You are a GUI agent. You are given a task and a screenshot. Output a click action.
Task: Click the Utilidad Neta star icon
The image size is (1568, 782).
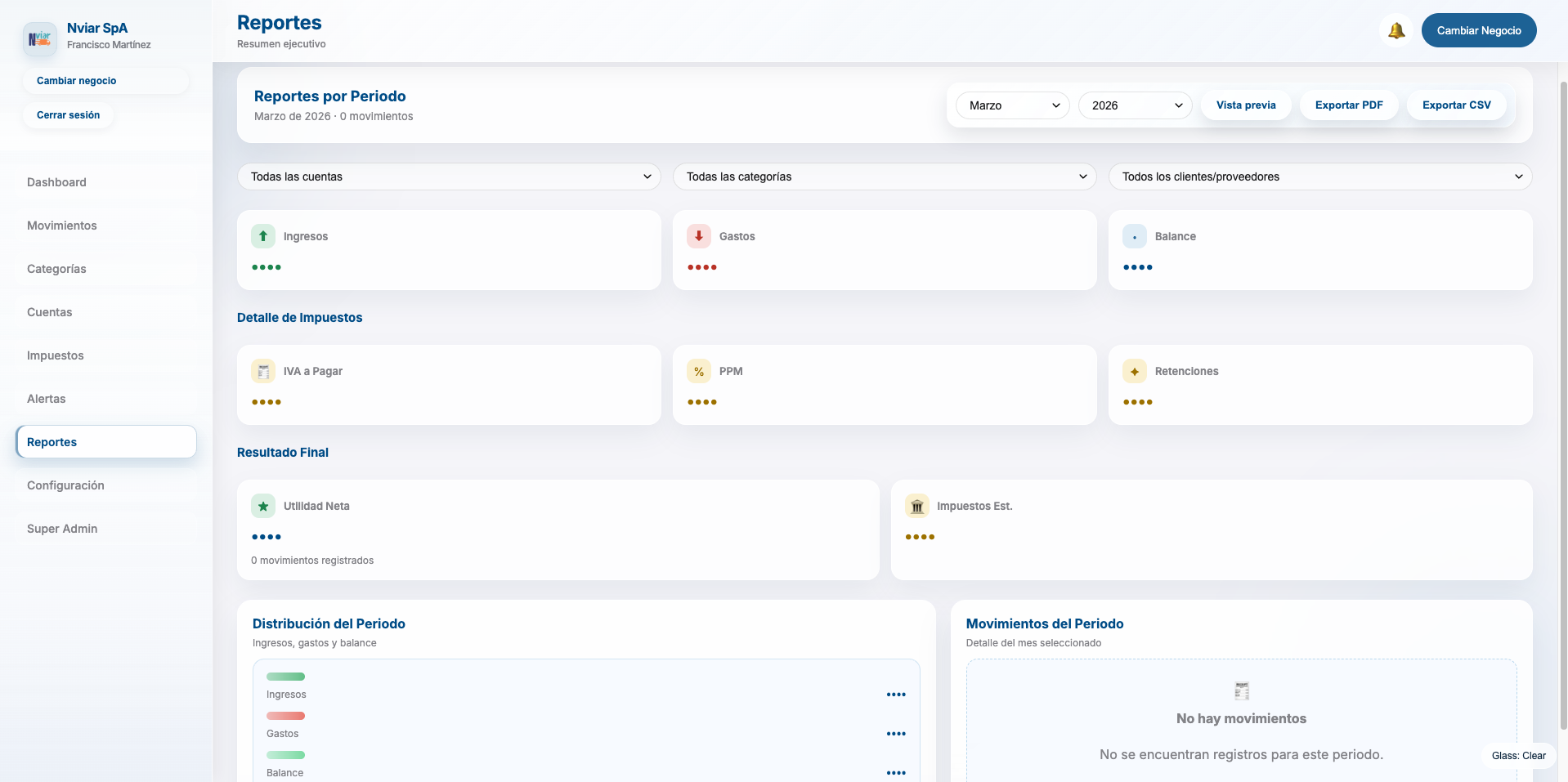coord(263,507)
